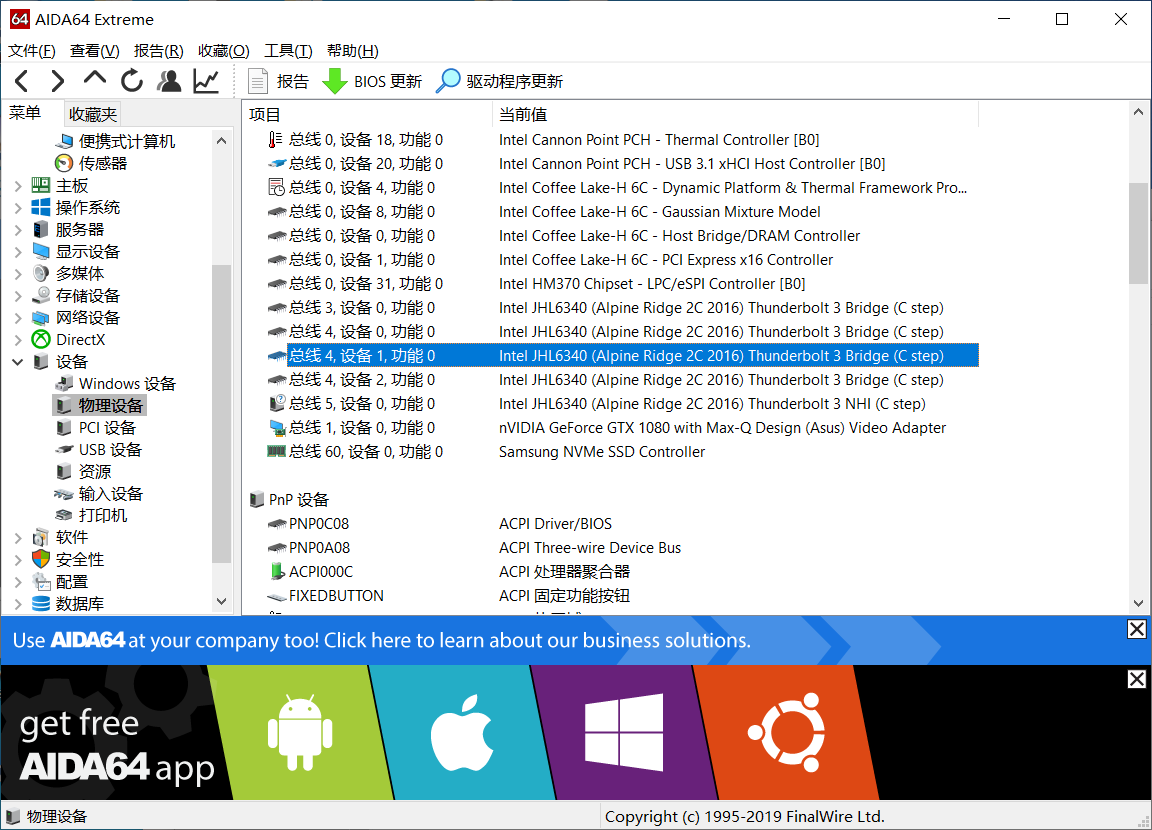Expand the DirectX tree node
This screenshot has width=1152, height=830.
pos(18,340)
